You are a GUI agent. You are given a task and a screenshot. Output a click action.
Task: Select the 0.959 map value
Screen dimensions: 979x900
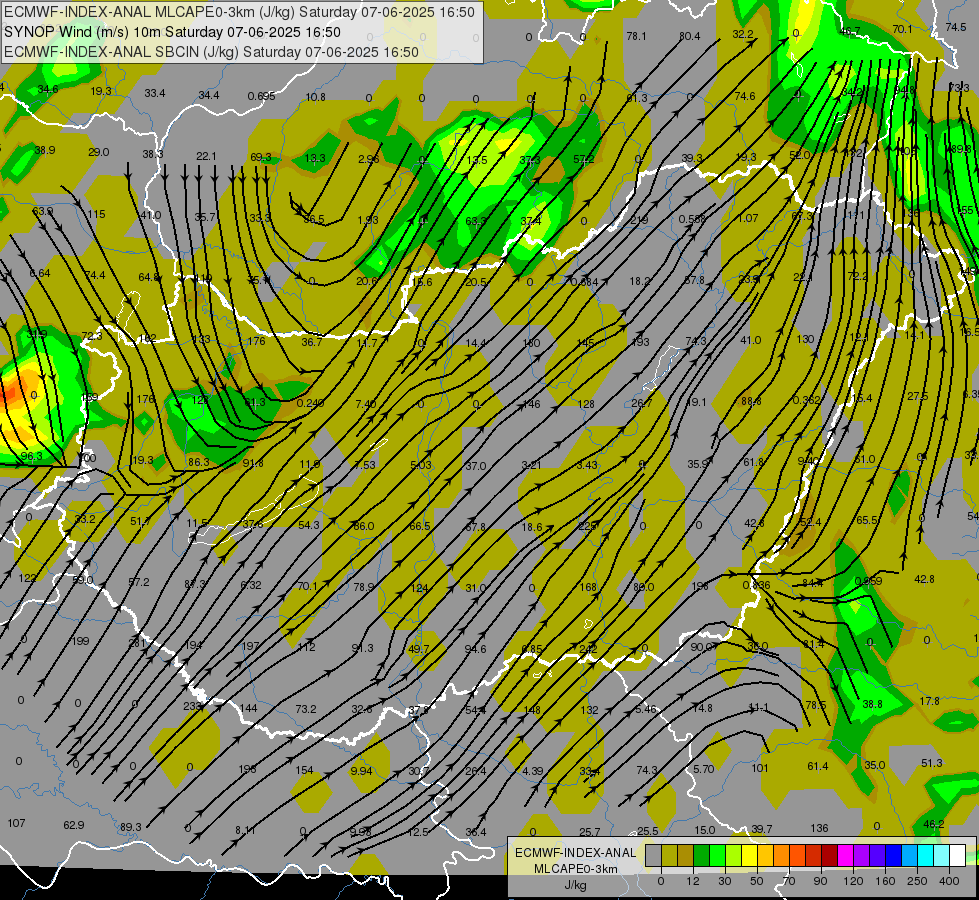click(868, 581)
